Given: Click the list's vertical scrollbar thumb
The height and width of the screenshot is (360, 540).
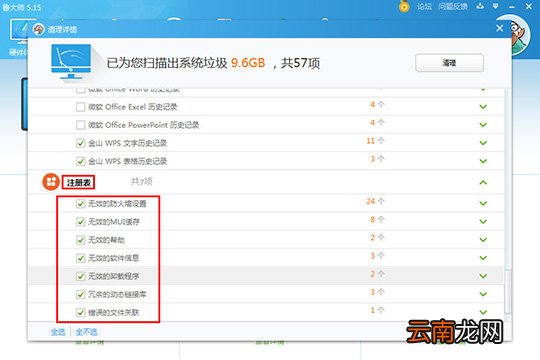Looking at the screenshot, I should coord(507,291).
